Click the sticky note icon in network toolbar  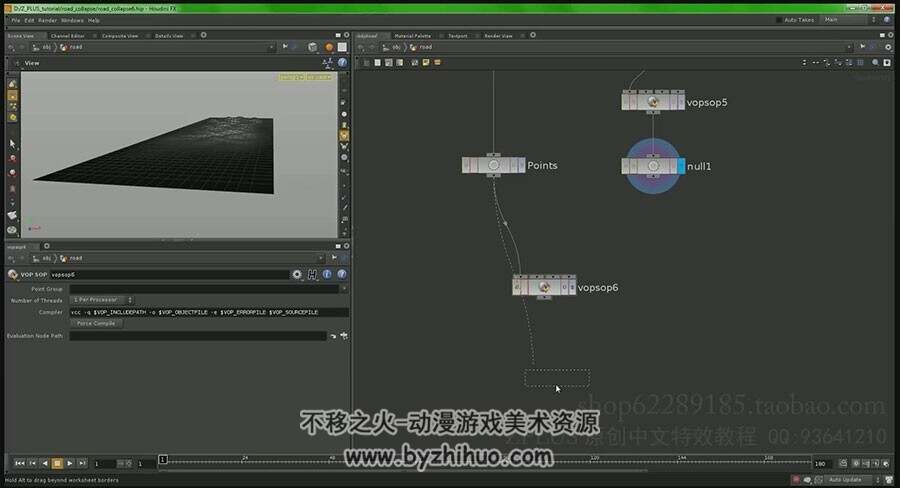click(426, 63)
